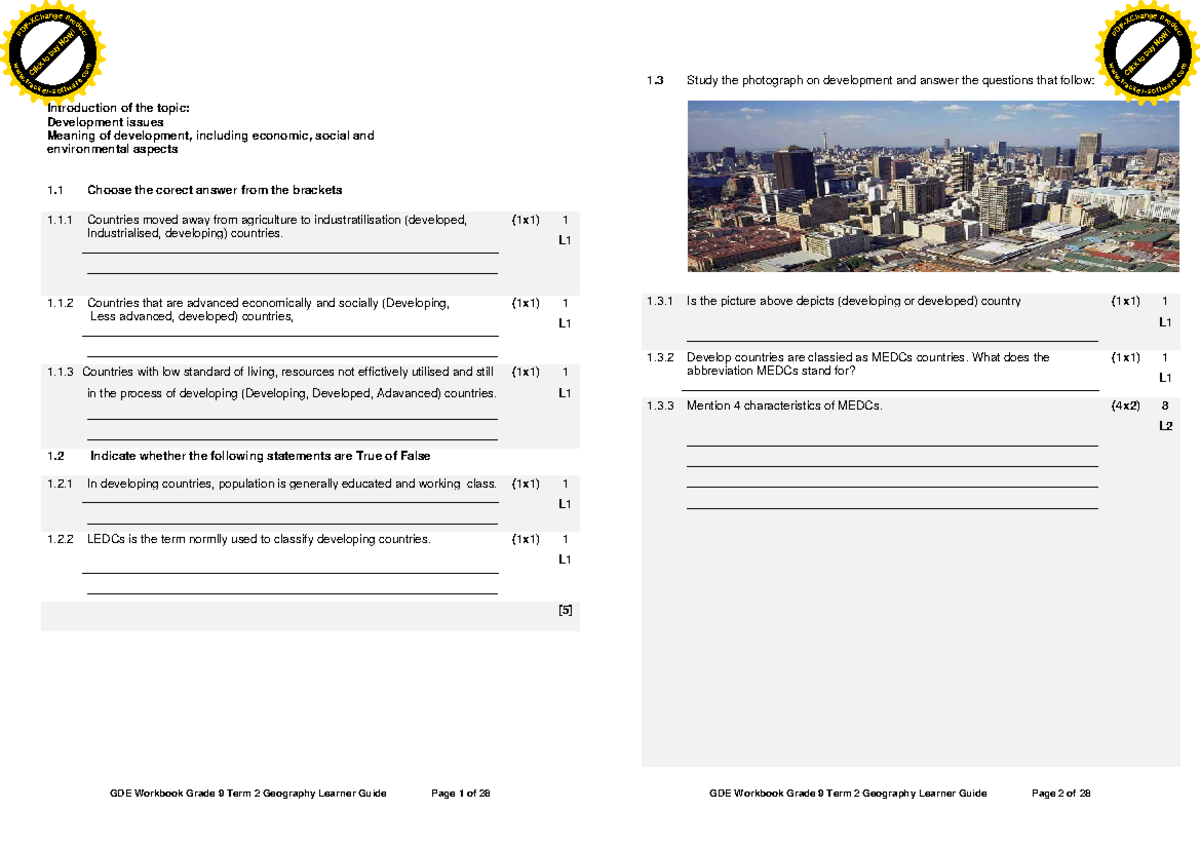Click 'Indicate whether the following statements are True' heading
Screen dimensions: 1200x849
[260, 456]
